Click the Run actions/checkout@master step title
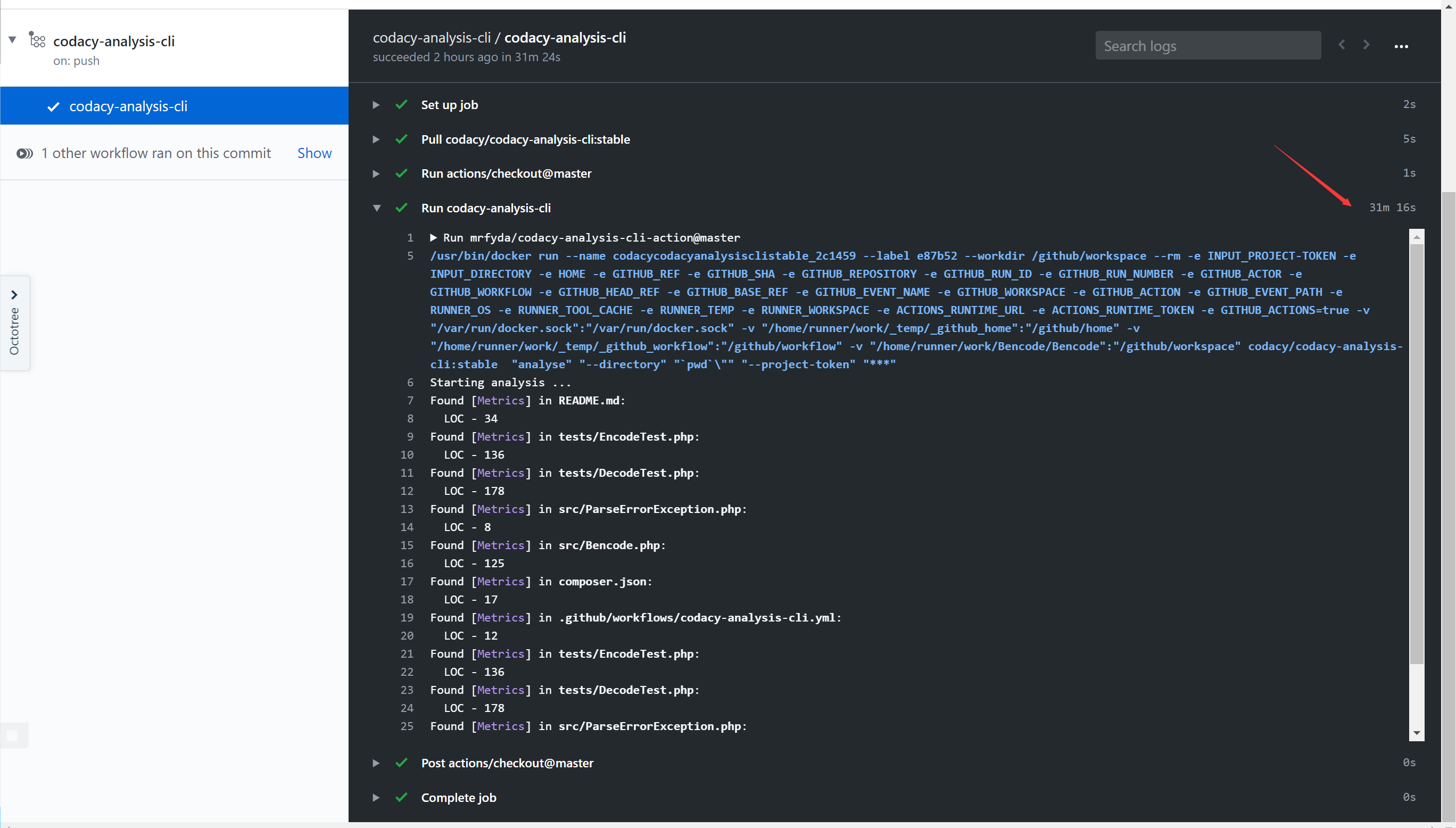The width and height of the screenshot is (1456, 828). [506, 173]
